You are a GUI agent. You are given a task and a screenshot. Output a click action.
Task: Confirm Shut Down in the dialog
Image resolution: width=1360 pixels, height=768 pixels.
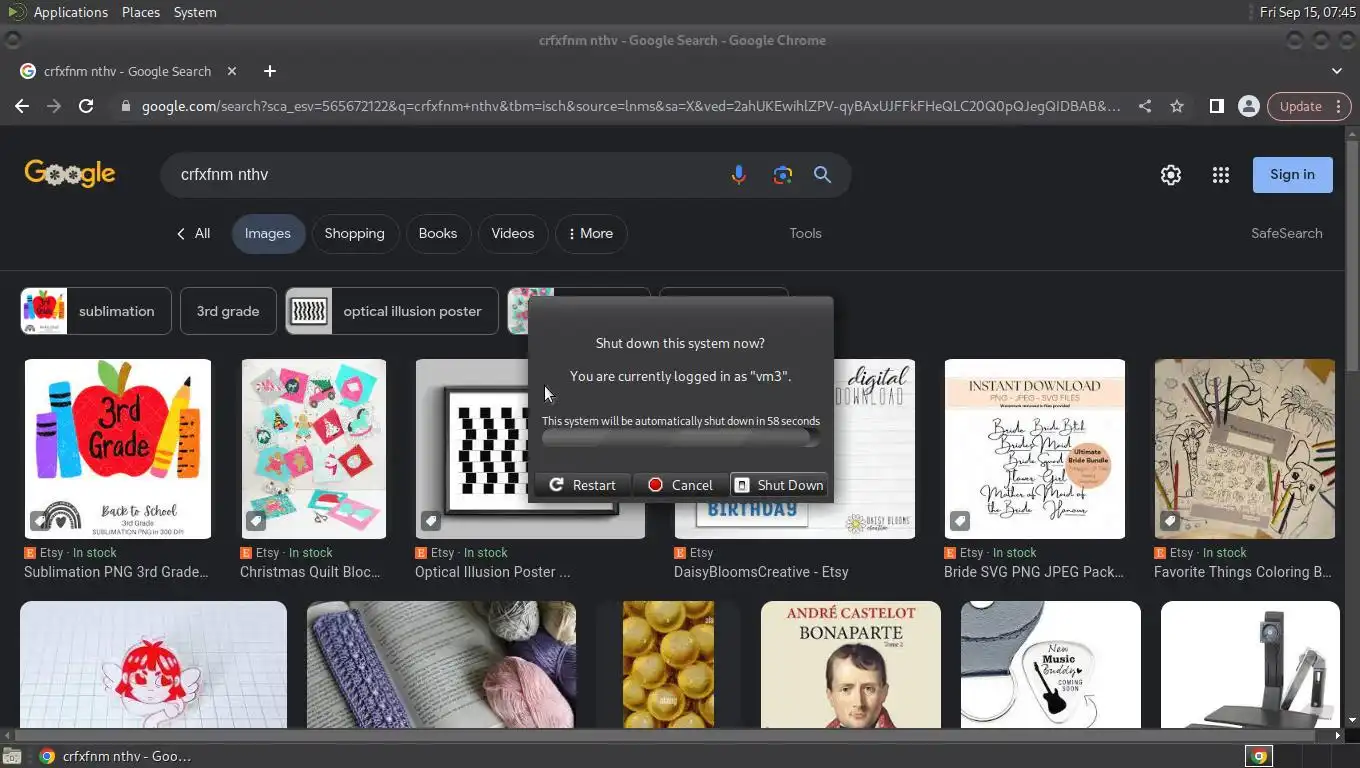click(x=779, y=485)
